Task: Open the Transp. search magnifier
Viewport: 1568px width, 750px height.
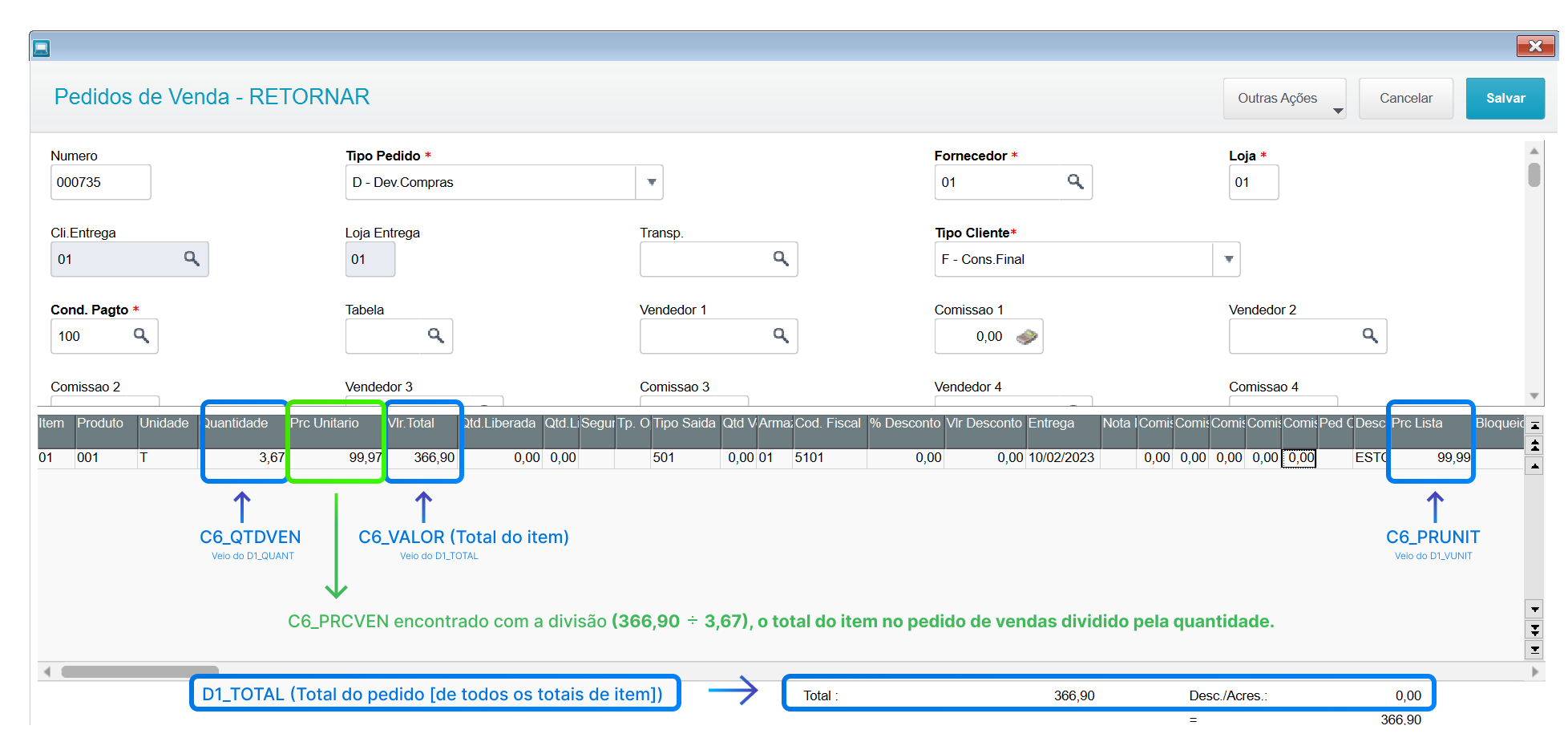Action: pos(781,258)
